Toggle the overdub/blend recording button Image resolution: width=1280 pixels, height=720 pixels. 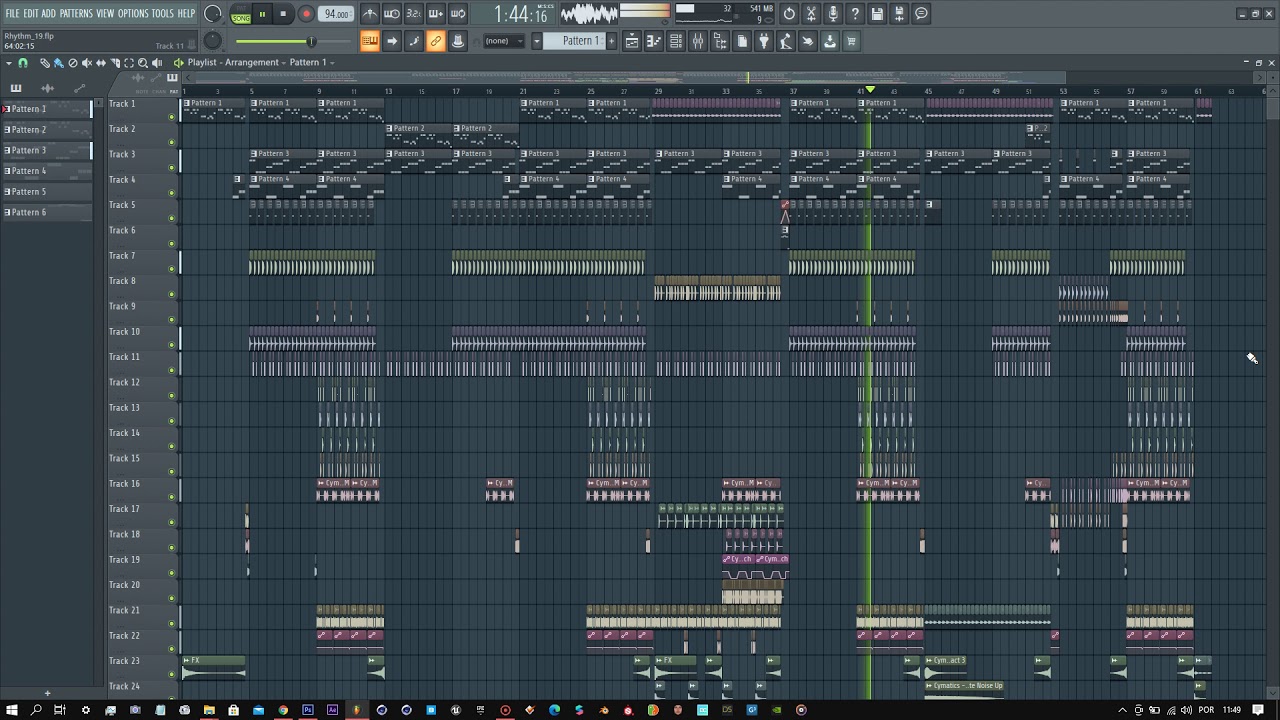coord(436,14)
